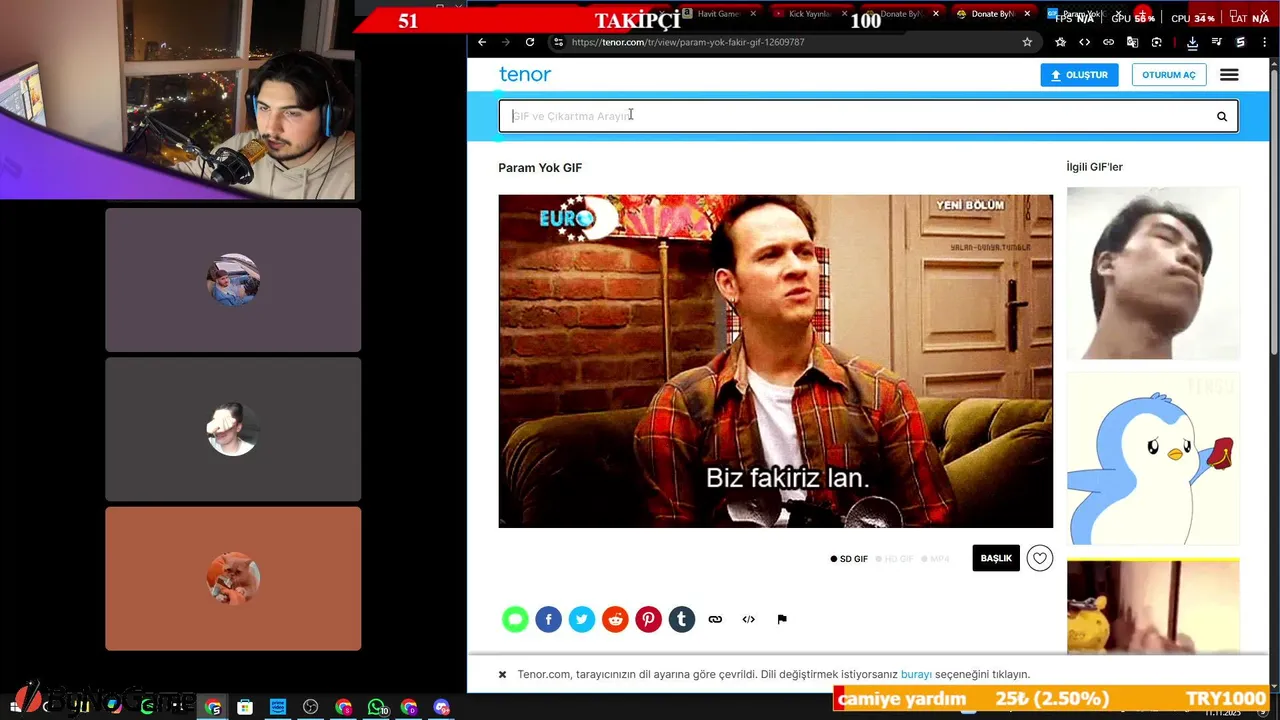Select the SD GIF format option
This screenshot has height=720, width=1280.
point(849,559)
